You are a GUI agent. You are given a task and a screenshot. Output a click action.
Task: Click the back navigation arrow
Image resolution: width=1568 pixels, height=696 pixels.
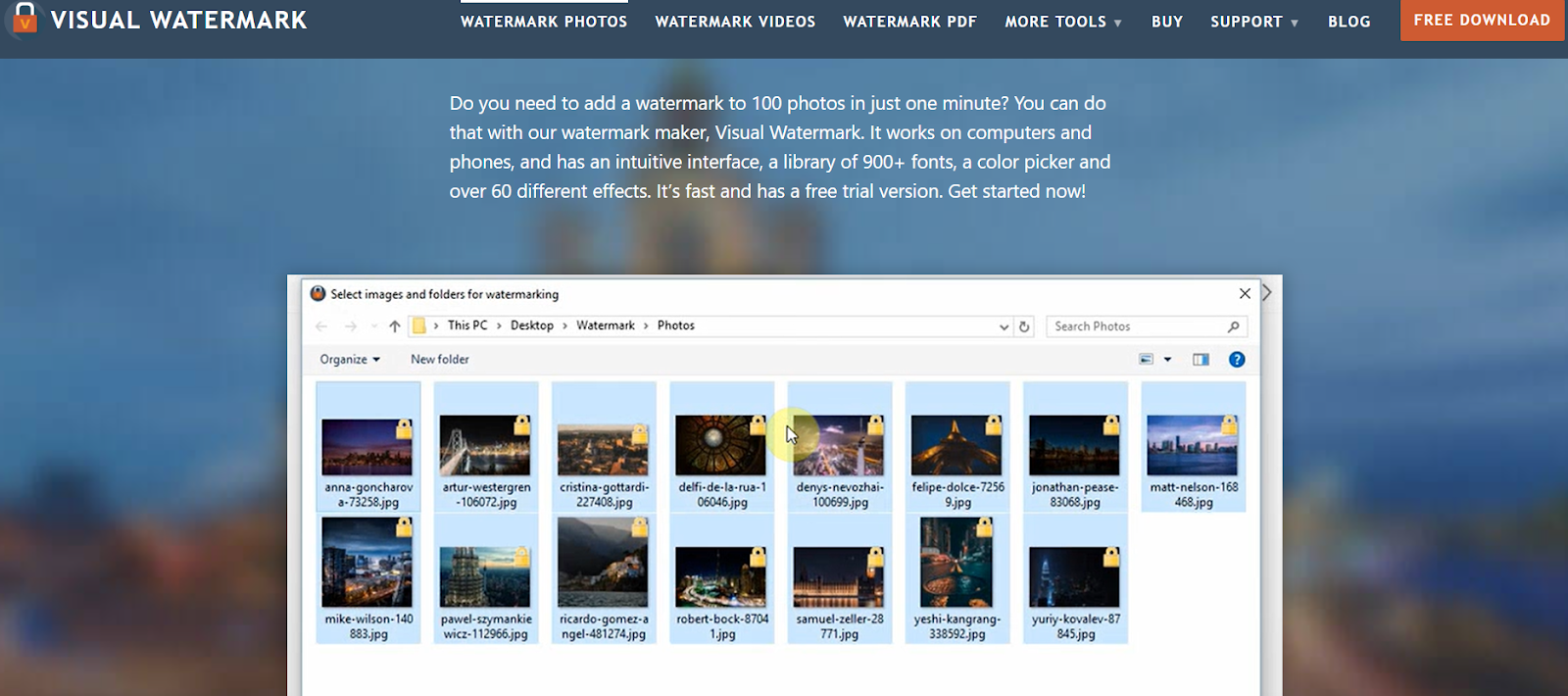point(321,326)
